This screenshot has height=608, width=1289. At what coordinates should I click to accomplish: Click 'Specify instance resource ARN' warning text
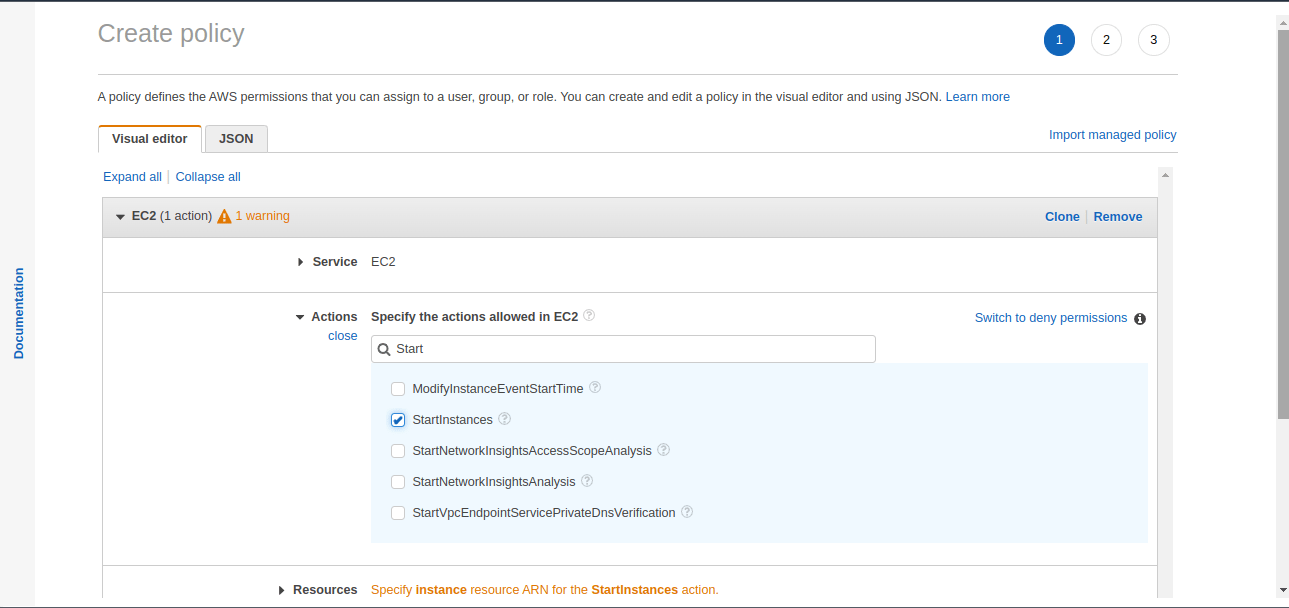coord(544,590)
